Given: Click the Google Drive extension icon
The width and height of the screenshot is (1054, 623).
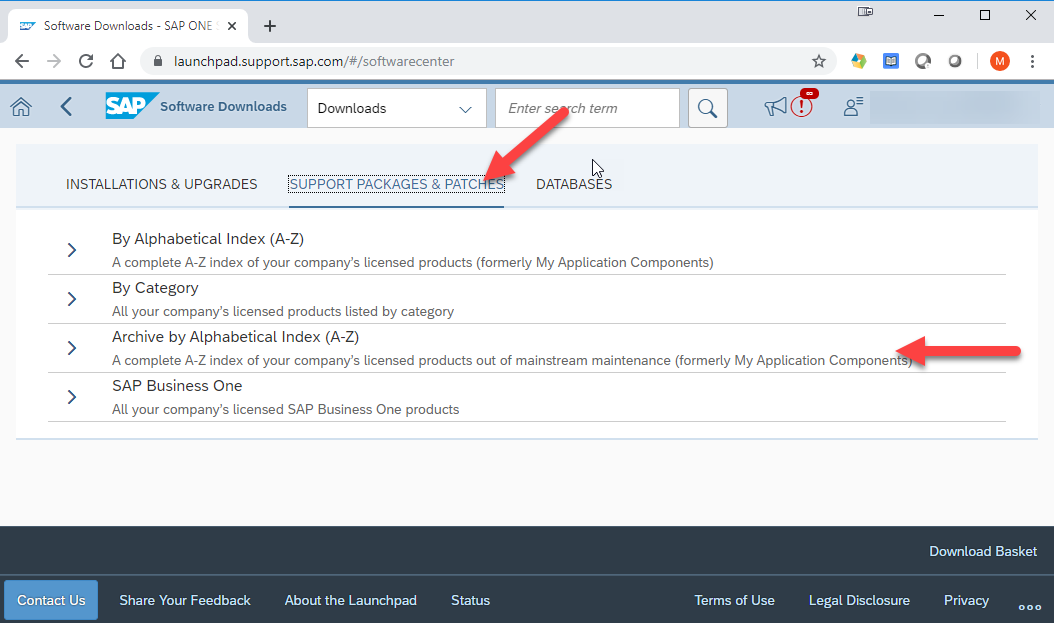Looking at the screenshot, I should pyautogui.click(x=858, y=61).
